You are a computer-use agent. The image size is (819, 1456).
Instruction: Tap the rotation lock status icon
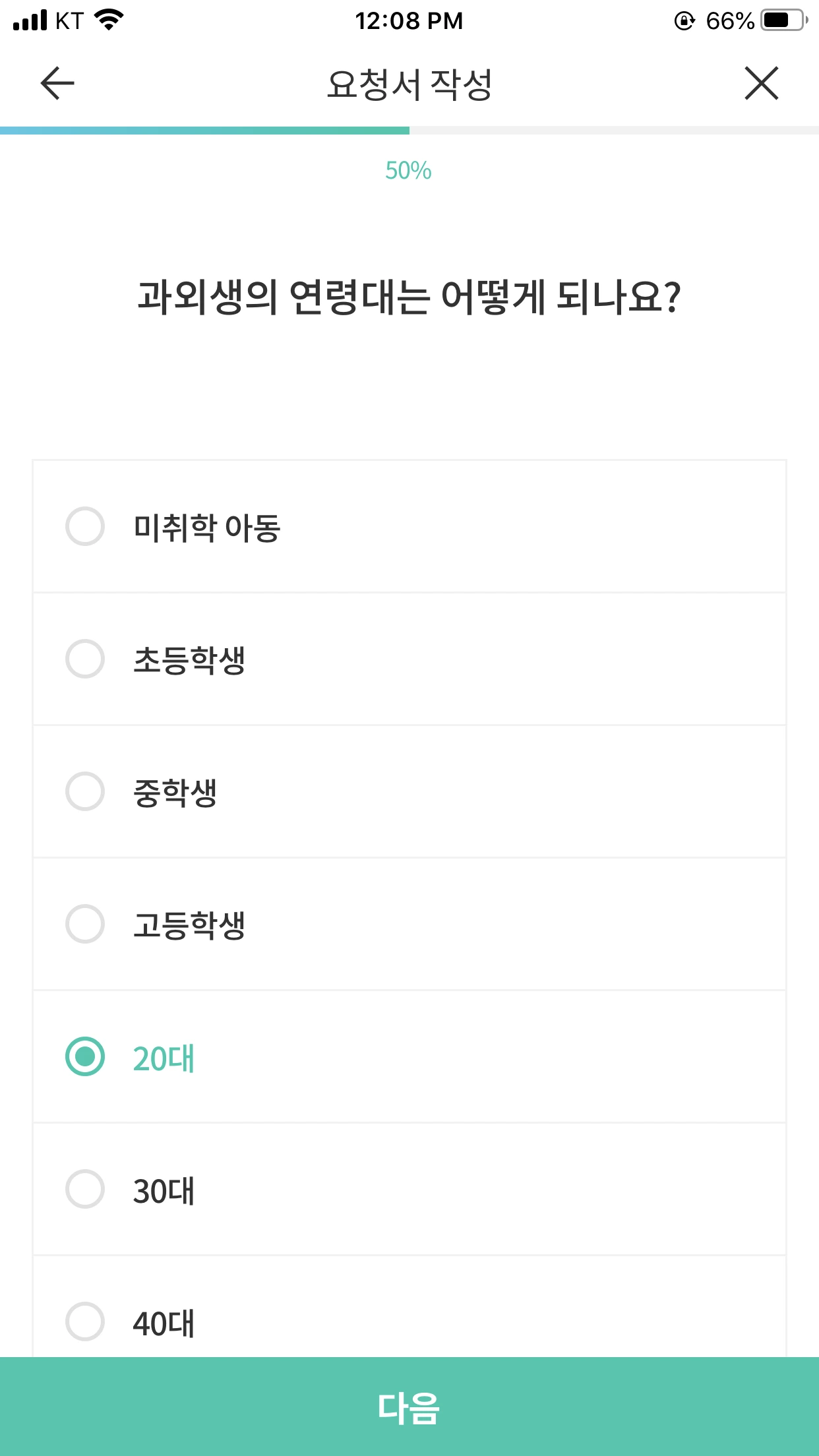[684, 21]
